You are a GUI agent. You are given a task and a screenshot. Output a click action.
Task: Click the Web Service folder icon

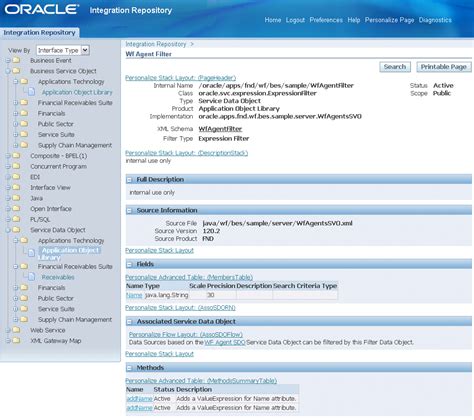(16, 330)
